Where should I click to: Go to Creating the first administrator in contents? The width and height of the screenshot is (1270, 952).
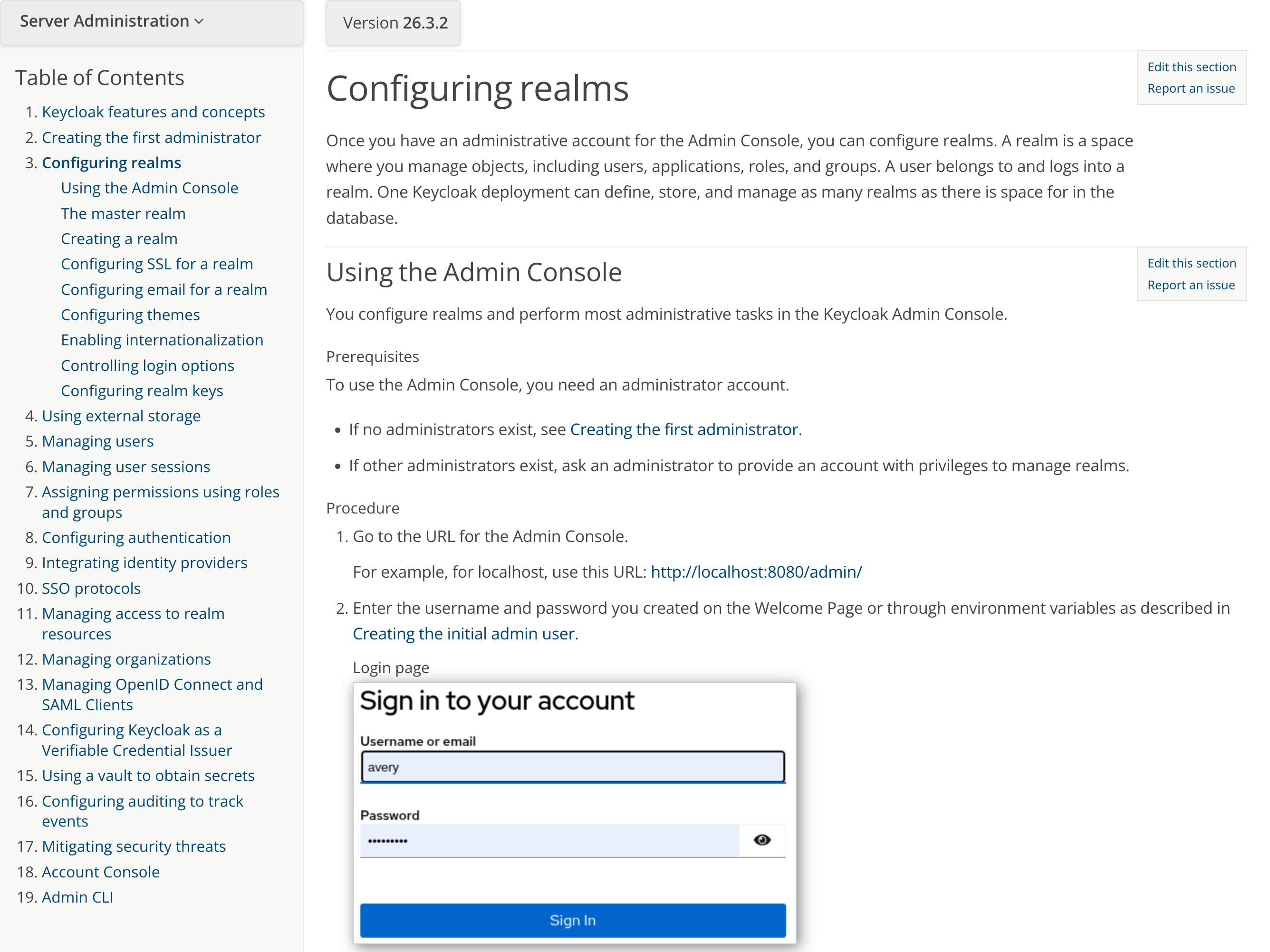[x=152, y=138]
